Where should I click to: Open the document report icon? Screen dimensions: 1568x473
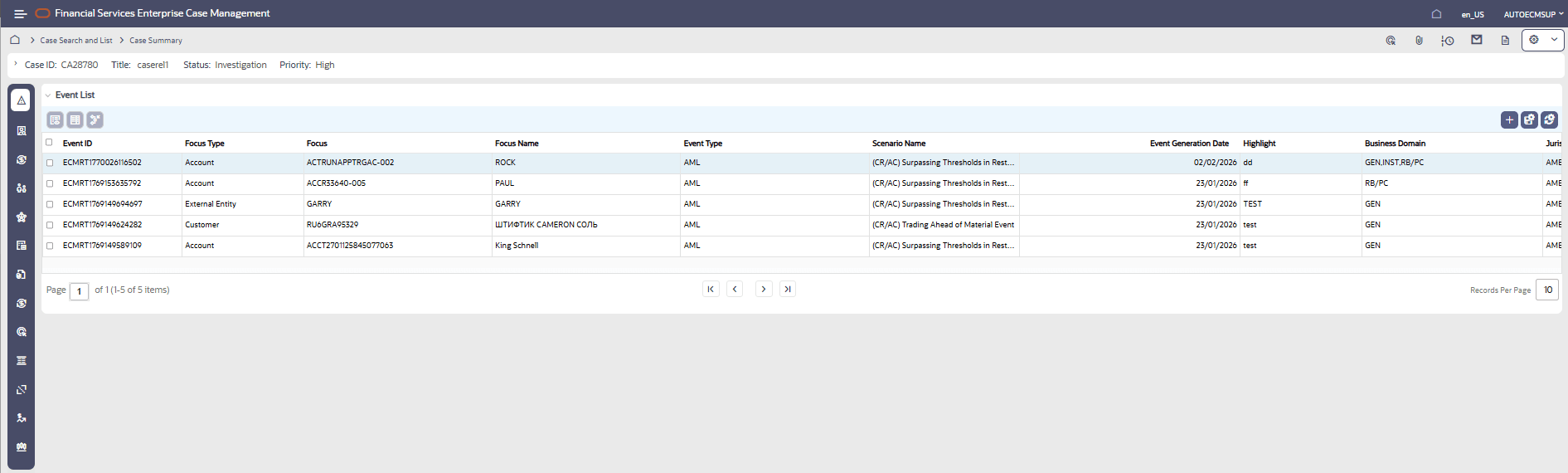(x=1505, y=40)
